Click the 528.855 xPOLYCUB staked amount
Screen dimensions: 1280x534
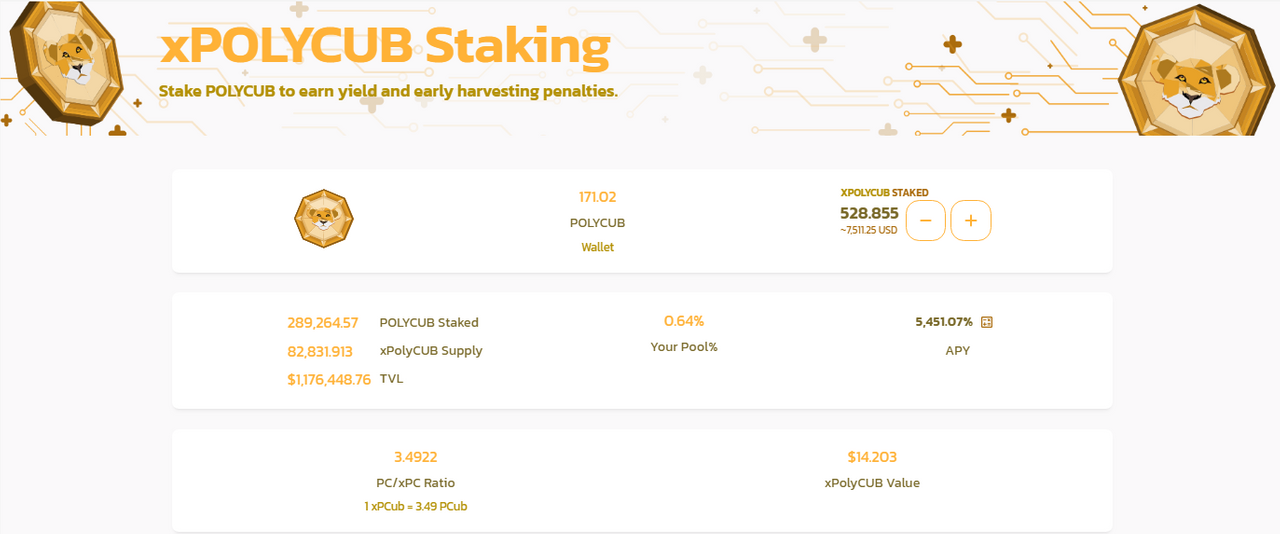coord(869,213)
